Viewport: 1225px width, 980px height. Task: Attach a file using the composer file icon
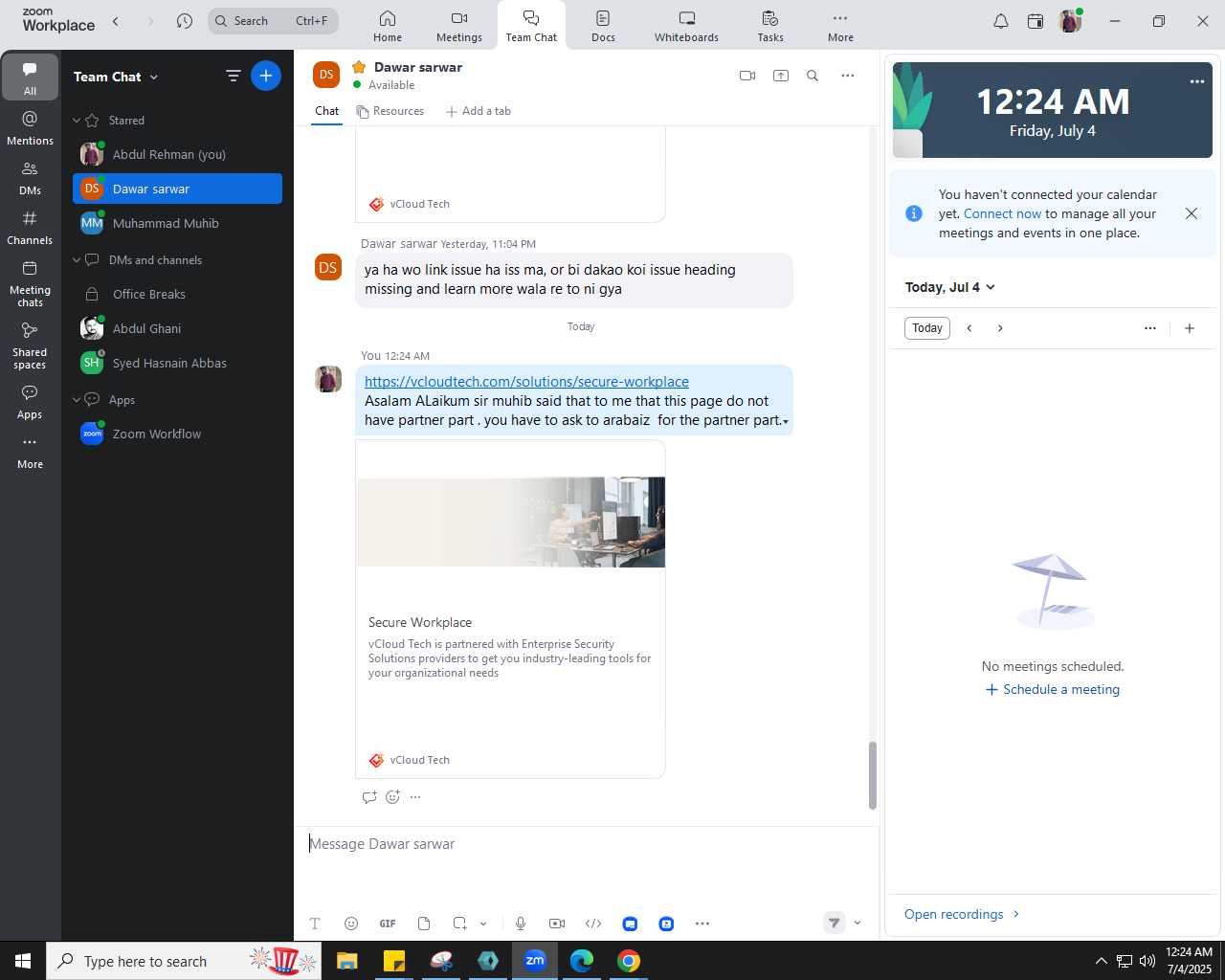424,924
